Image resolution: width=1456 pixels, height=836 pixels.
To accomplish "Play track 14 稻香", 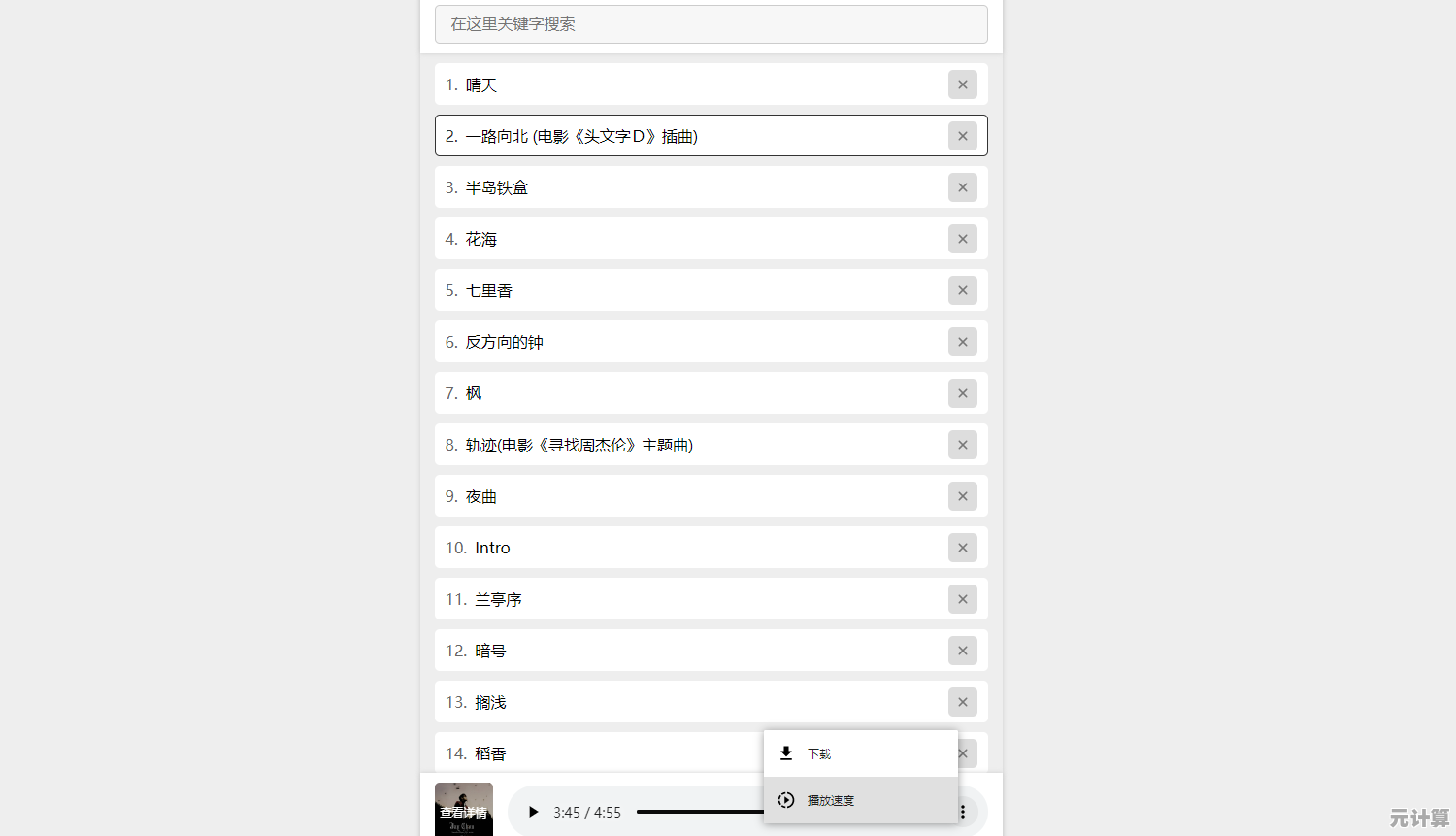I will pos(599,753).
